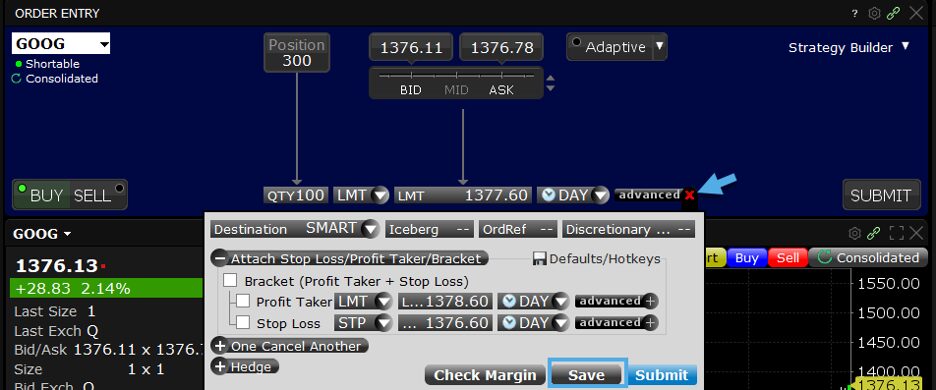Click MID on the bid/ask price slider

coord(456,90)
